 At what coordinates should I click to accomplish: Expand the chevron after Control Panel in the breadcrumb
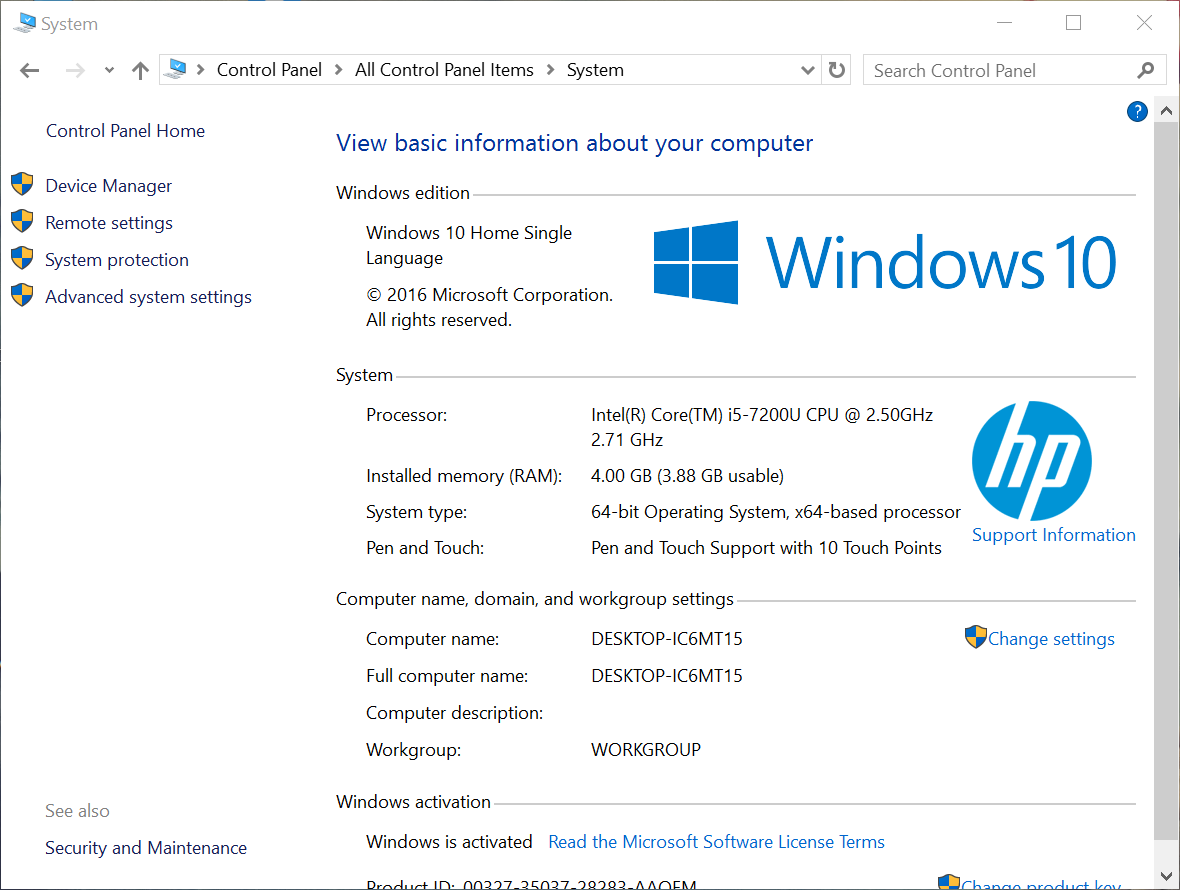(x=339, y=70)
